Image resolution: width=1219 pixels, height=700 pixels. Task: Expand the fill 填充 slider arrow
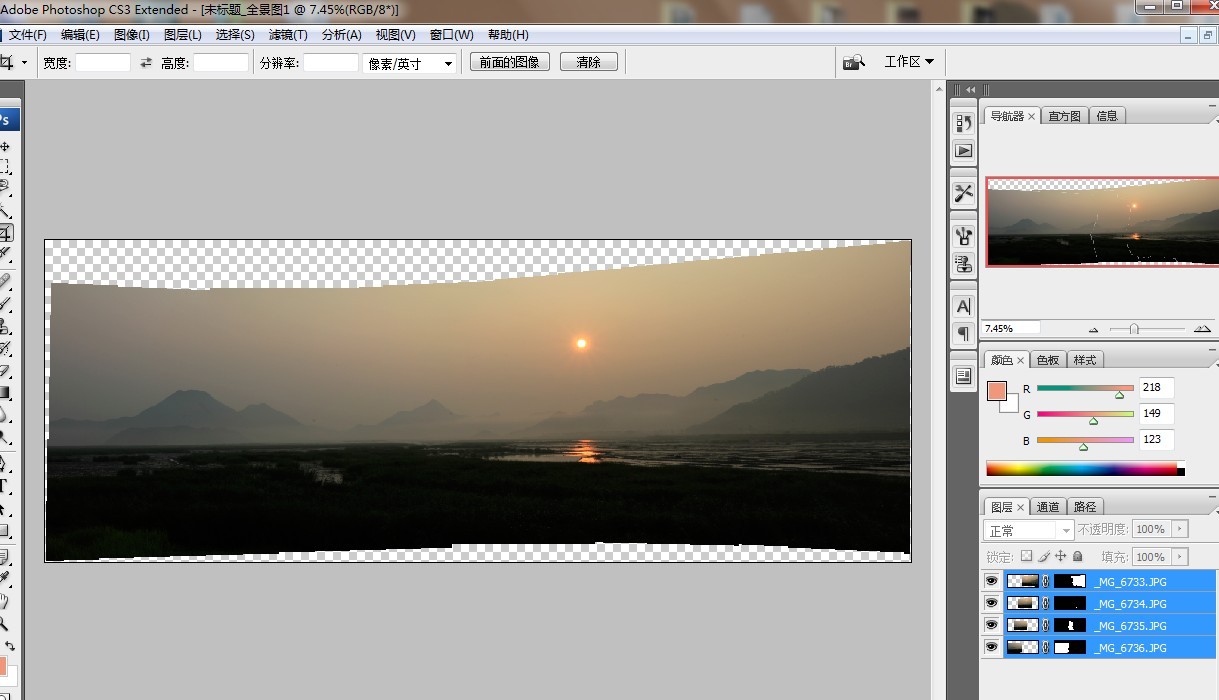(x=1180, y=557)
